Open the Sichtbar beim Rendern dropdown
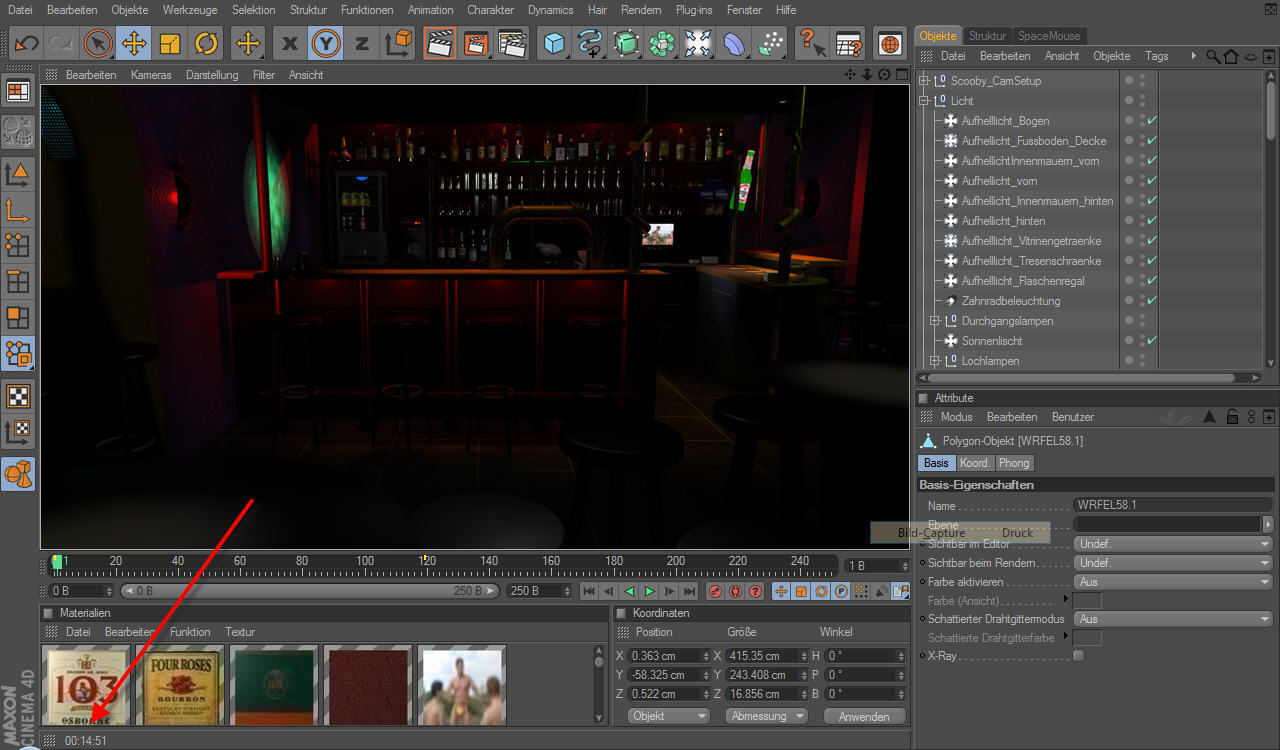This screenshot has width=1280, height=750. click(1173, 563)
